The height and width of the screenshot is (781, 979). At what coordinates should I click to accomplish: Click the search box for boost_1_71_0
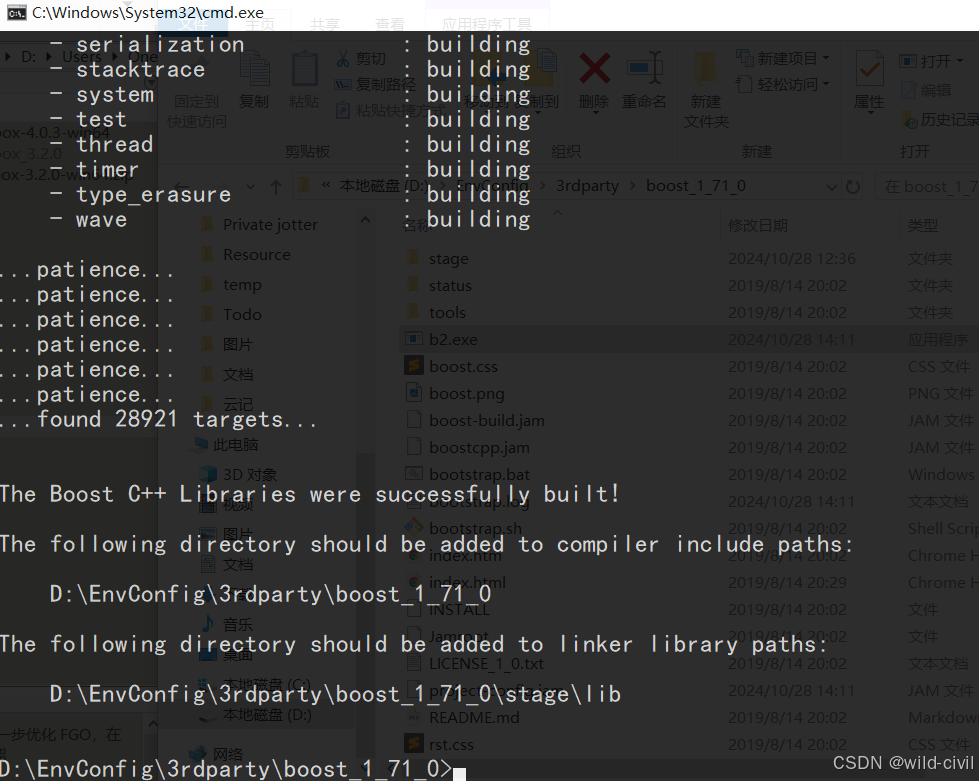928,187
